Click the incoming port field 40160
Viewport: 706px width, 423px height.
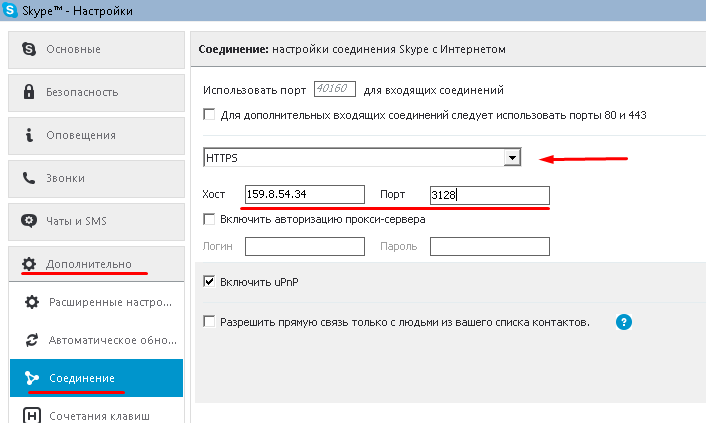point(335,89)
